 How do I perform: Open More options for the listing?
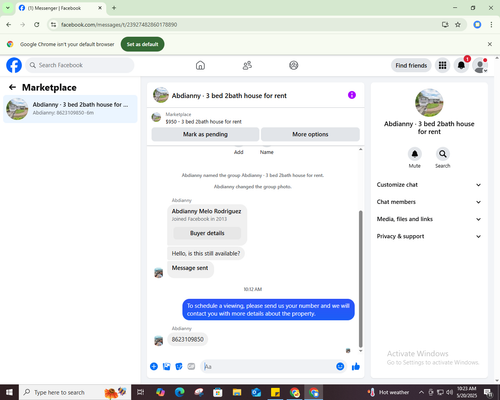(x=310, y=134)
